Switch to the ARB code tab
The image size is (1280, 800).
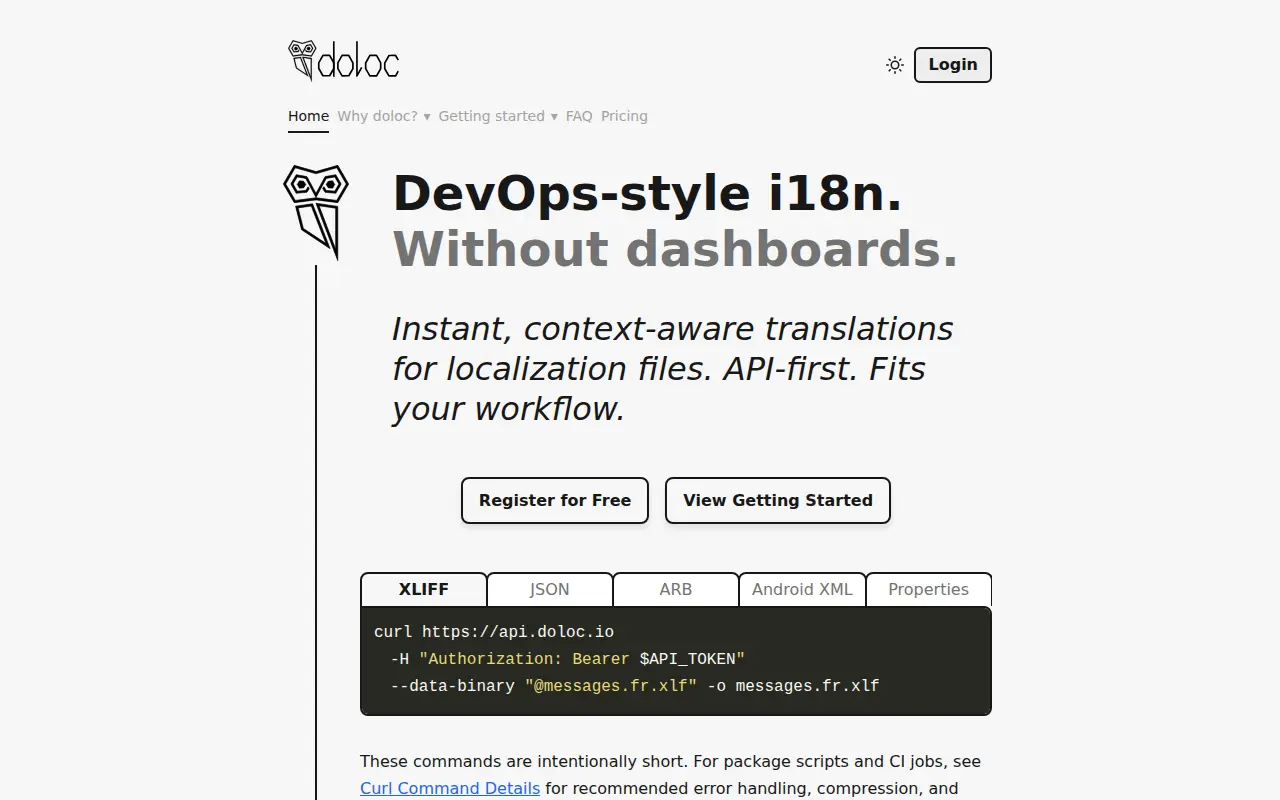pos(676,589)
